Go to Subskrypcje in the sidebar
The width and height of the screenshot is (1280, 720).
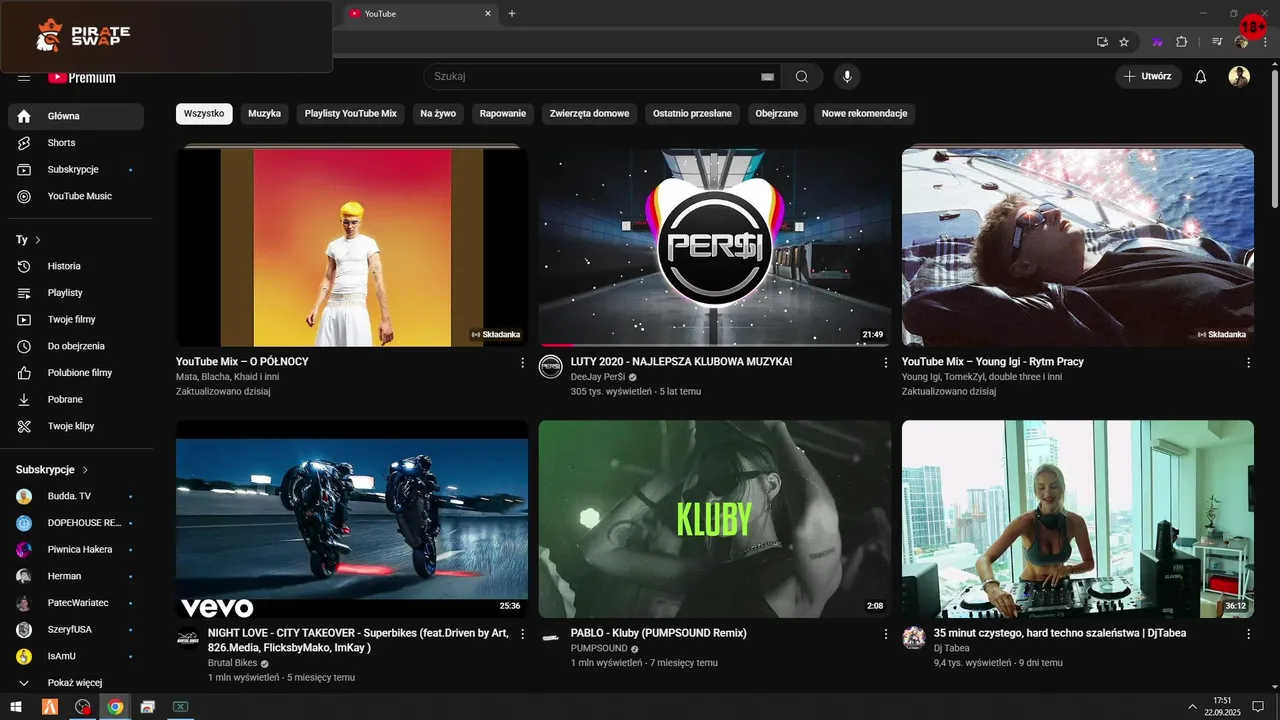76,170
